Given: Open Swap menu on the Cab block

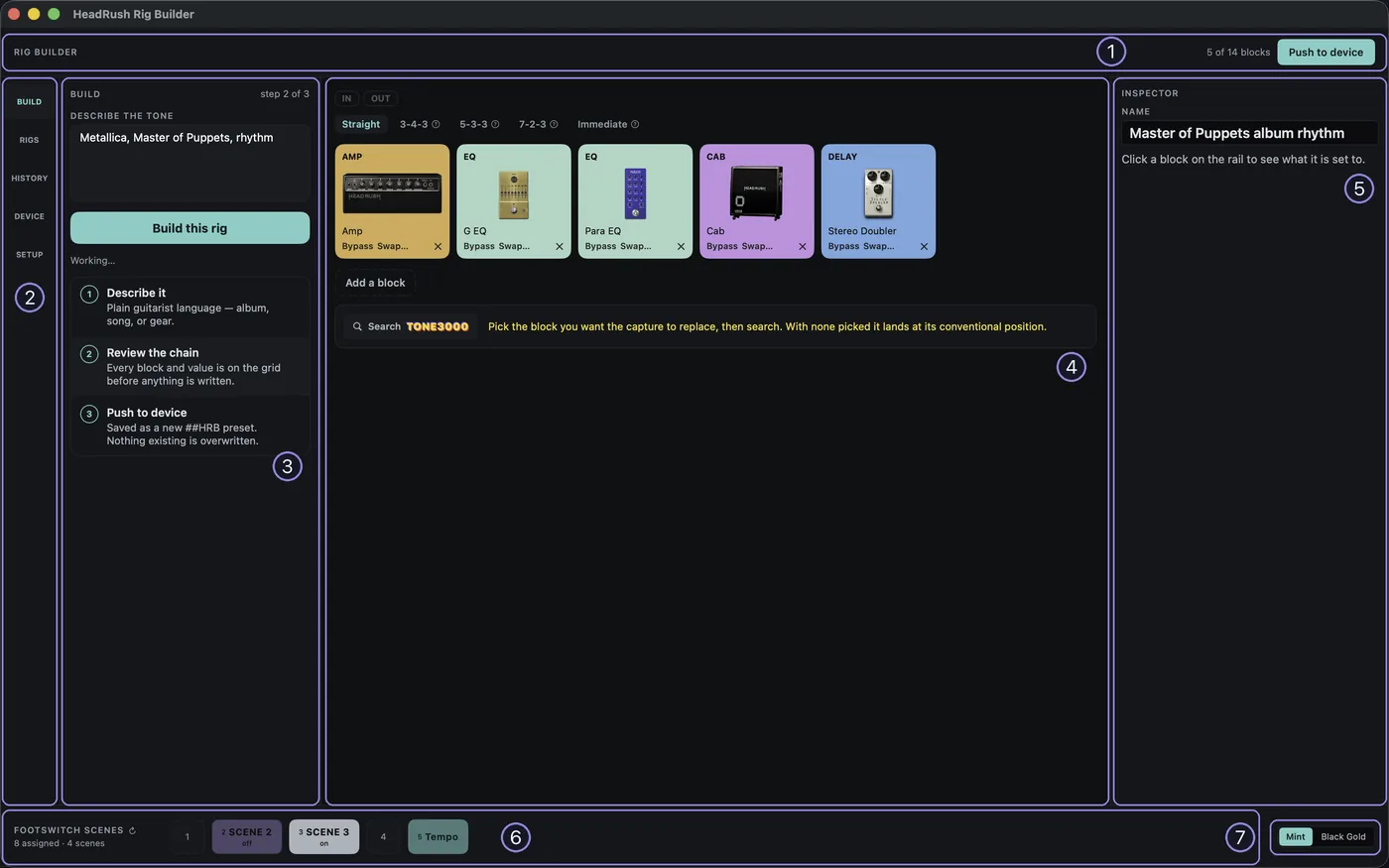Looking at the screenshot, I should point(757,246).
